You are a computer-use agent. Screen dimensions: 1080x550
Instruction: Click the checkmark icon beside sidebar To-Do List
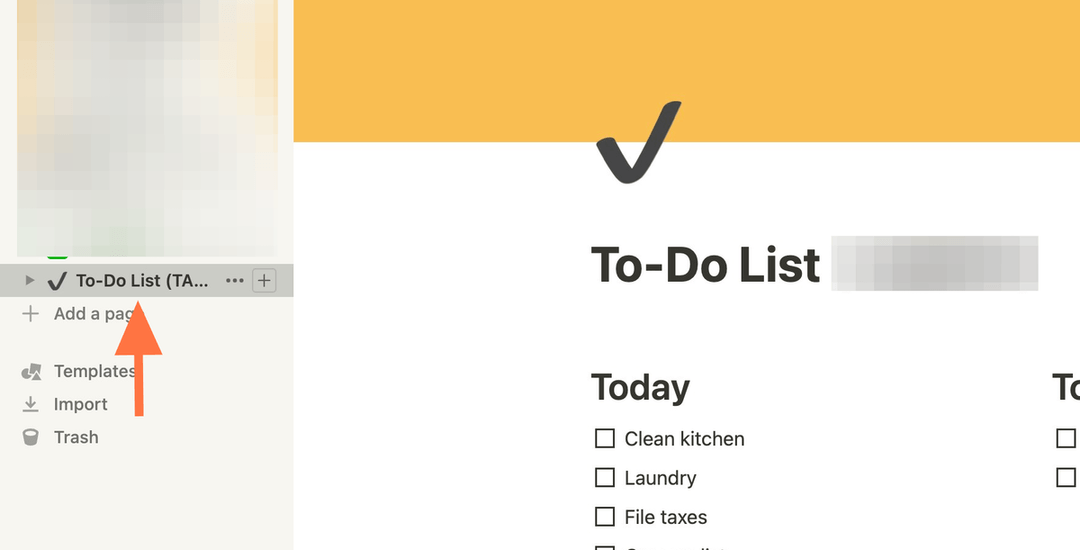pyautogui.click(x=57, y=280)
